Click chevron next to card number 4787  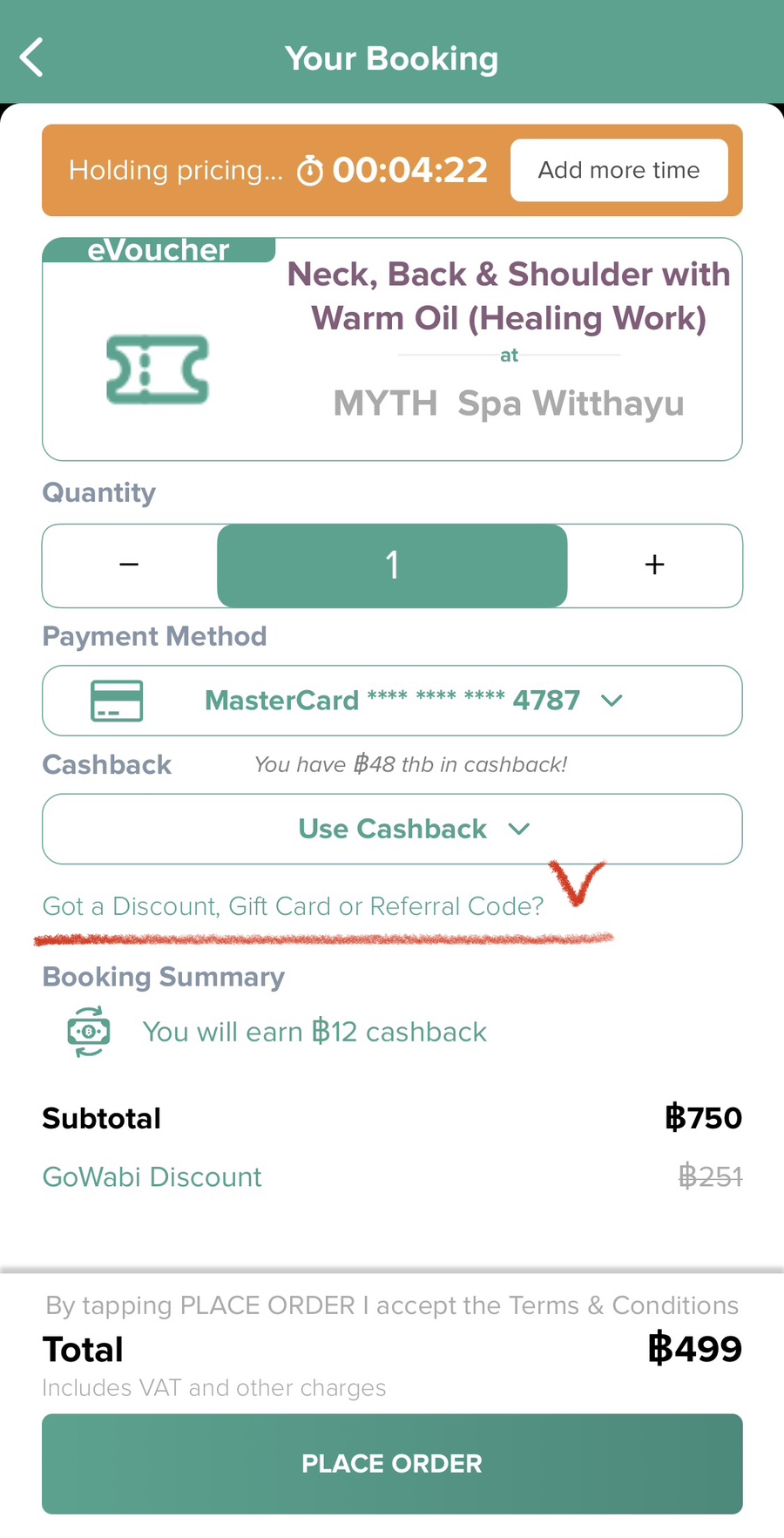[x=612, y=701]
